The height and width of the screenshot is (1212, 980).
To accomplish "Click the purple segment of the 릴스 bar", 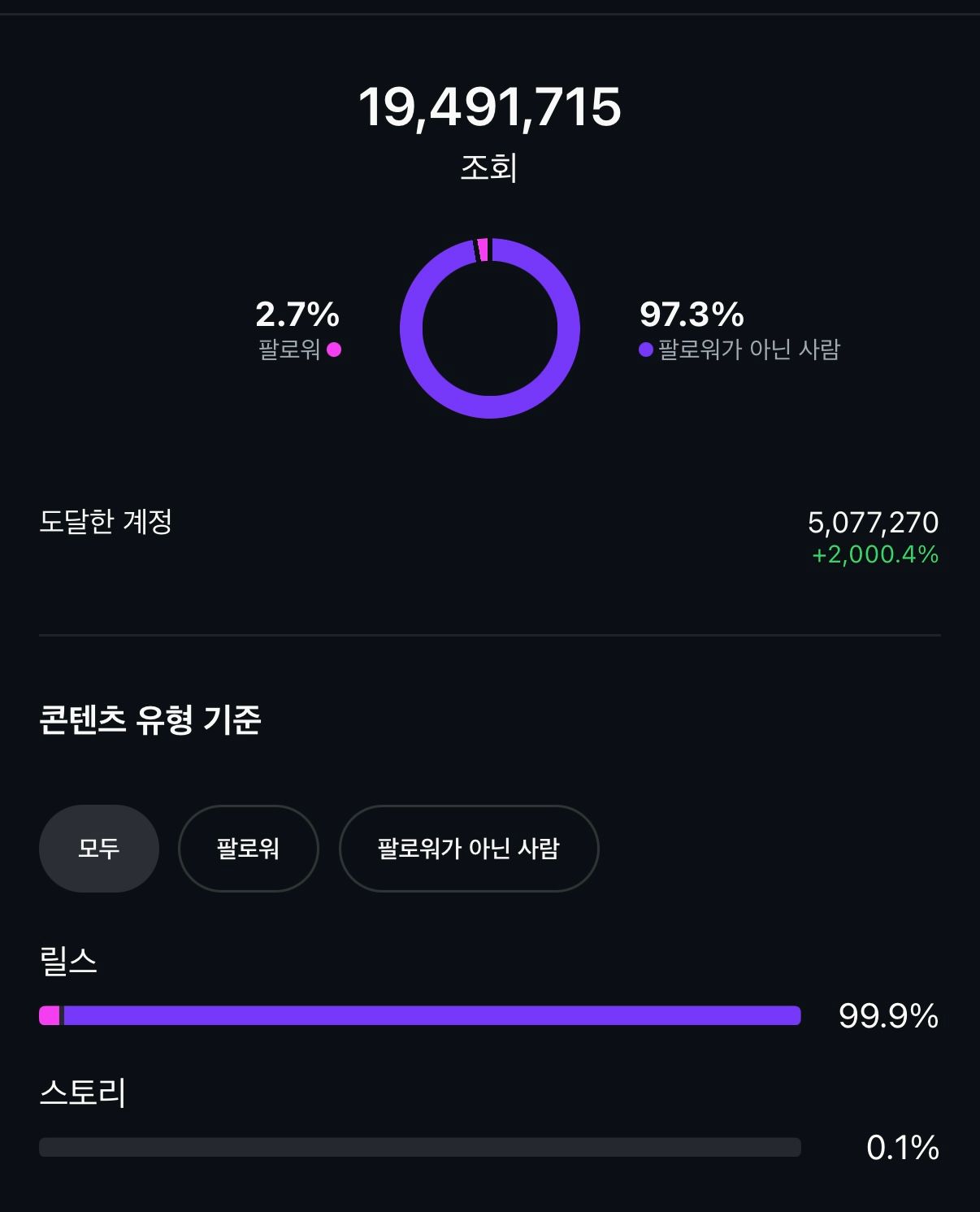I will [432, 1015].
